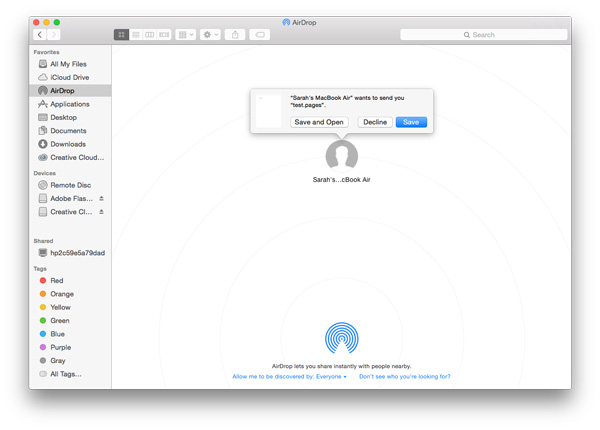Select the Green tag

click(70, 321)
